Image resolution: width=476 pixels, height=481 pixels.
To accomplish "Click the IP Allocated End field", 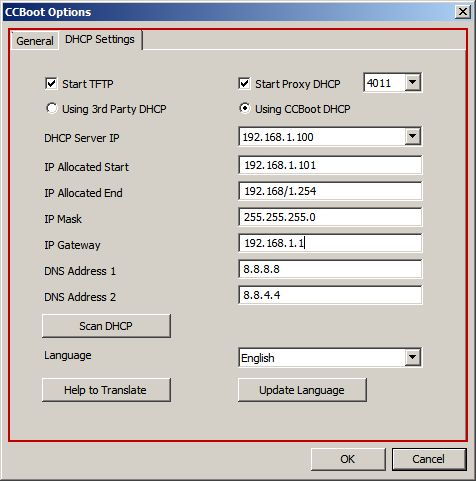I will (x=330, y=191).
